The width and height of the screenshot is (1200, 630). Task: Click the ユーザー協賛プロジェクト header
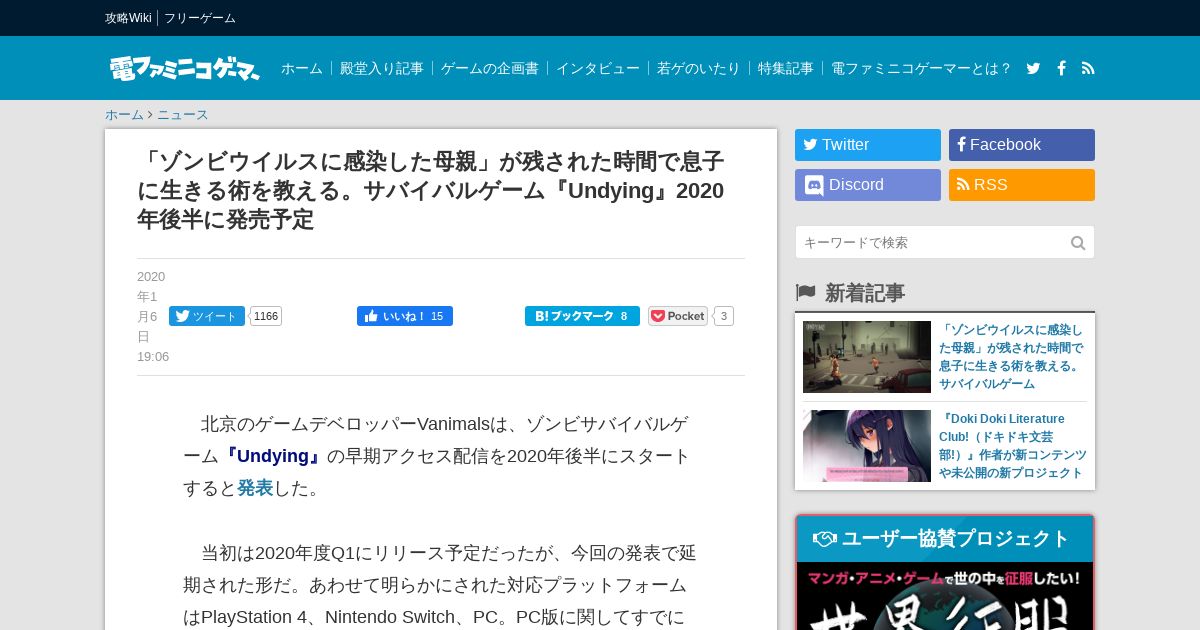coord(945,539)
